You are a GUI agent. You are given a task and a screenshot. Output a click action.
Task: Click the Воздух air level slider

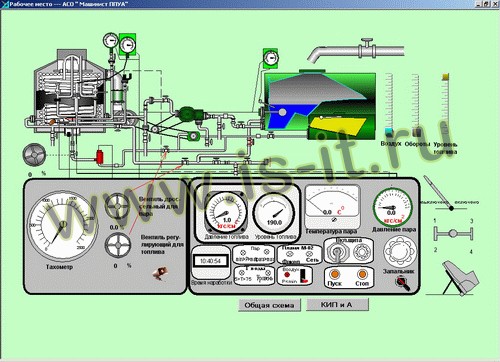tap(389, 132)
